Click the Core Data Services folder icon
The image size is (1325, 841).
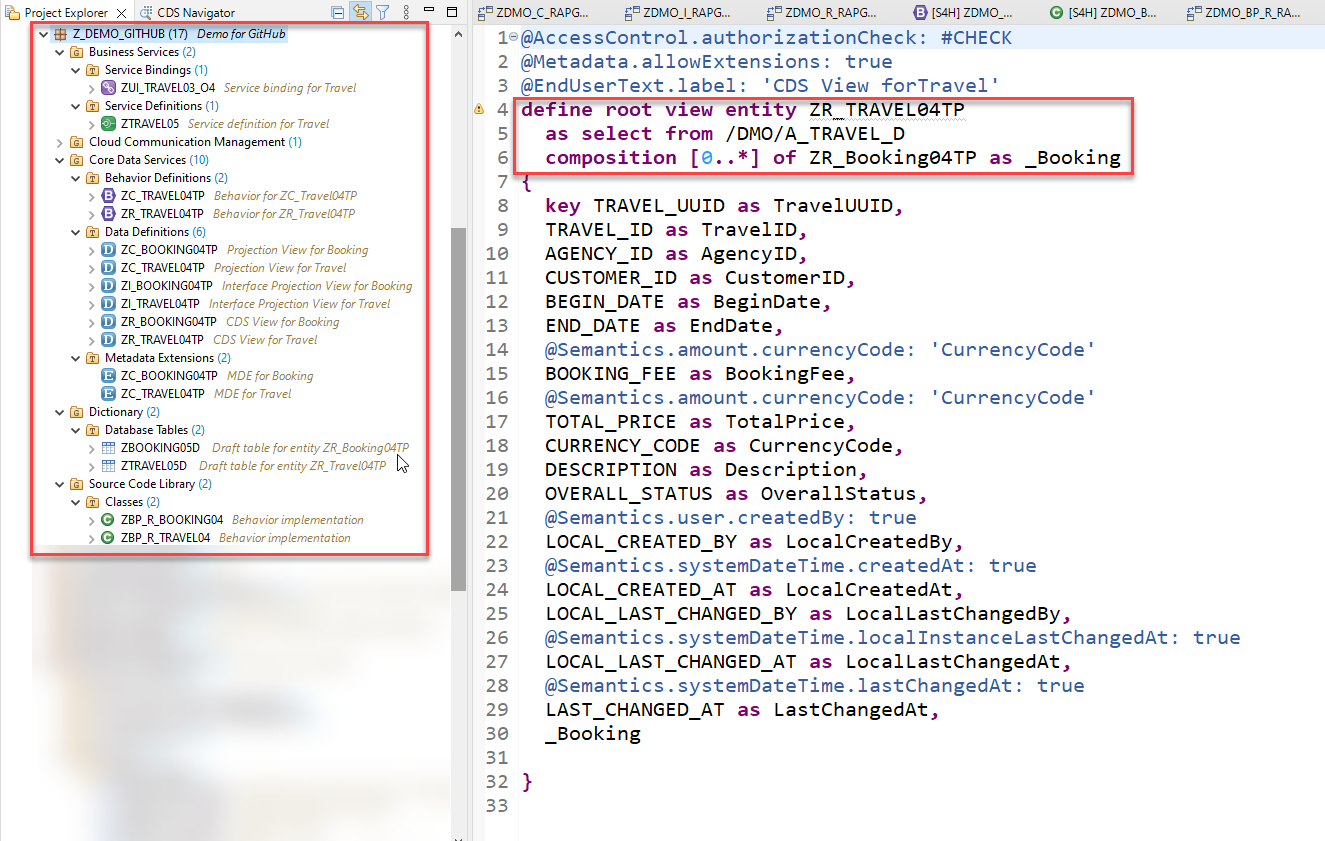coord(77,160)
